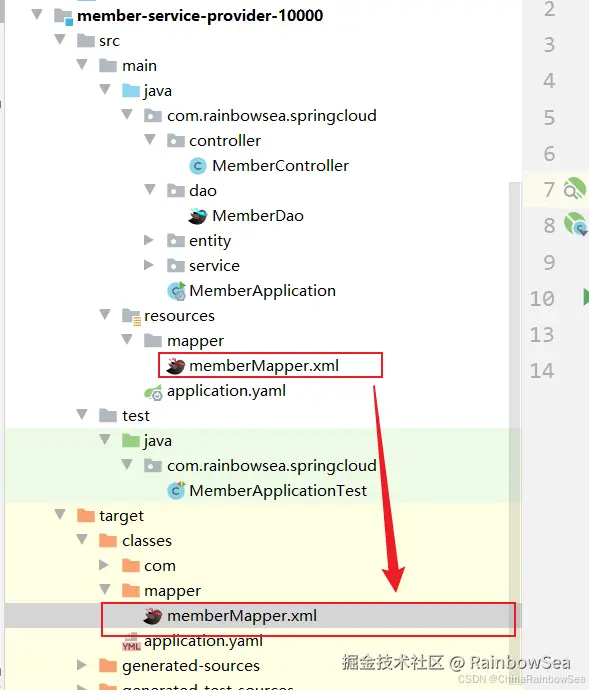This screenshot has height=690, width=589.
Task: Select MemberApplicationTest in the test package
Action: (x=278, y=491)
